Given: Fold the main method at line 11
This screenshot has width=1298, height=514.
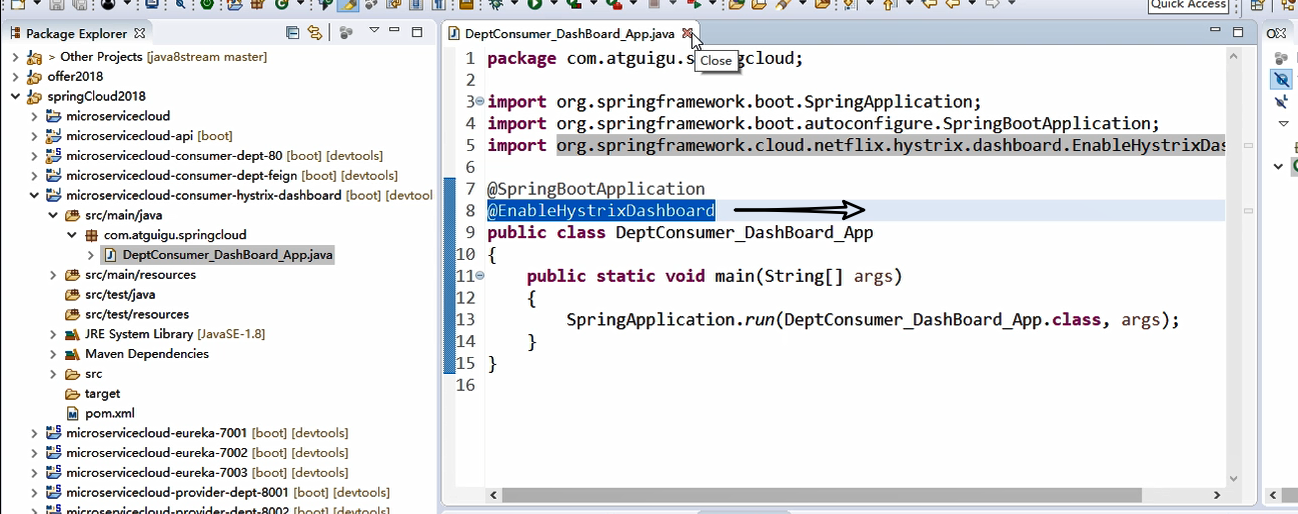Looking at the screenshot, I should (480, 275).
